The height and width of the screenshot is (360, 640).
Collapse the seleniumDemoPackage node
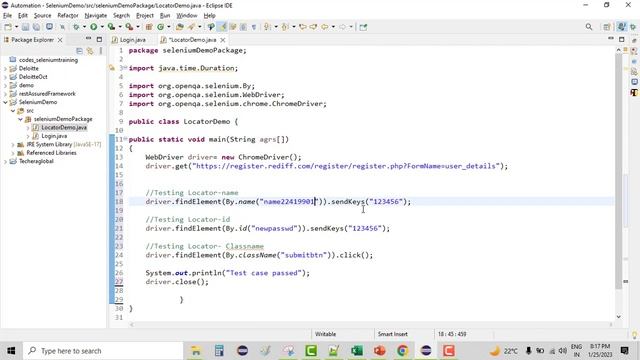20,119
